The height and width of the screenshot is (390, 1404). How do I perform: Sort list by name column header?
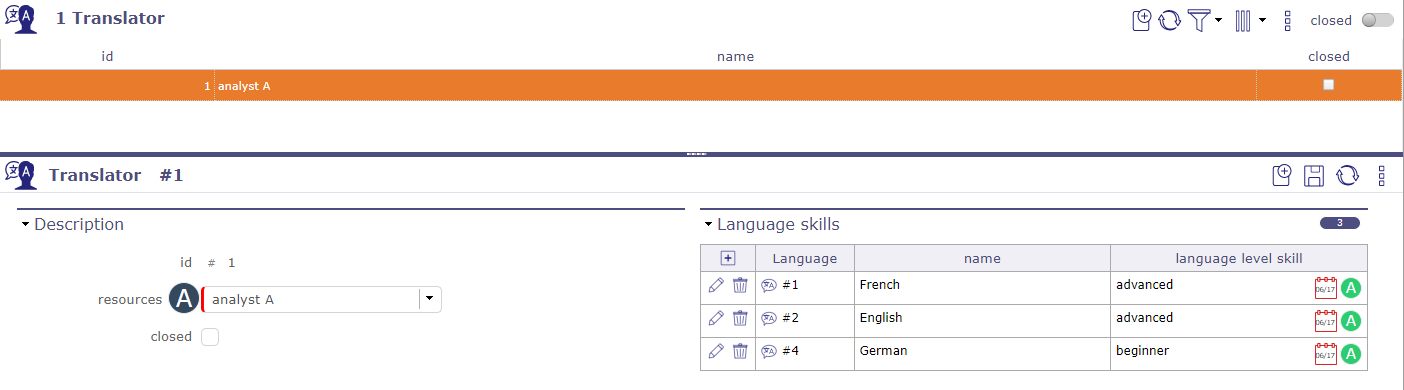[x=735, y=56]
